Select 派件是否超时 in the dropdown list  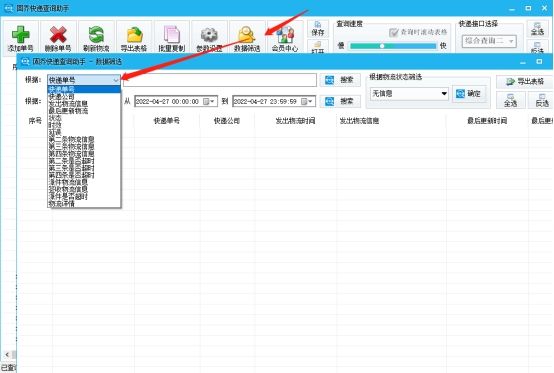point(84,196)
